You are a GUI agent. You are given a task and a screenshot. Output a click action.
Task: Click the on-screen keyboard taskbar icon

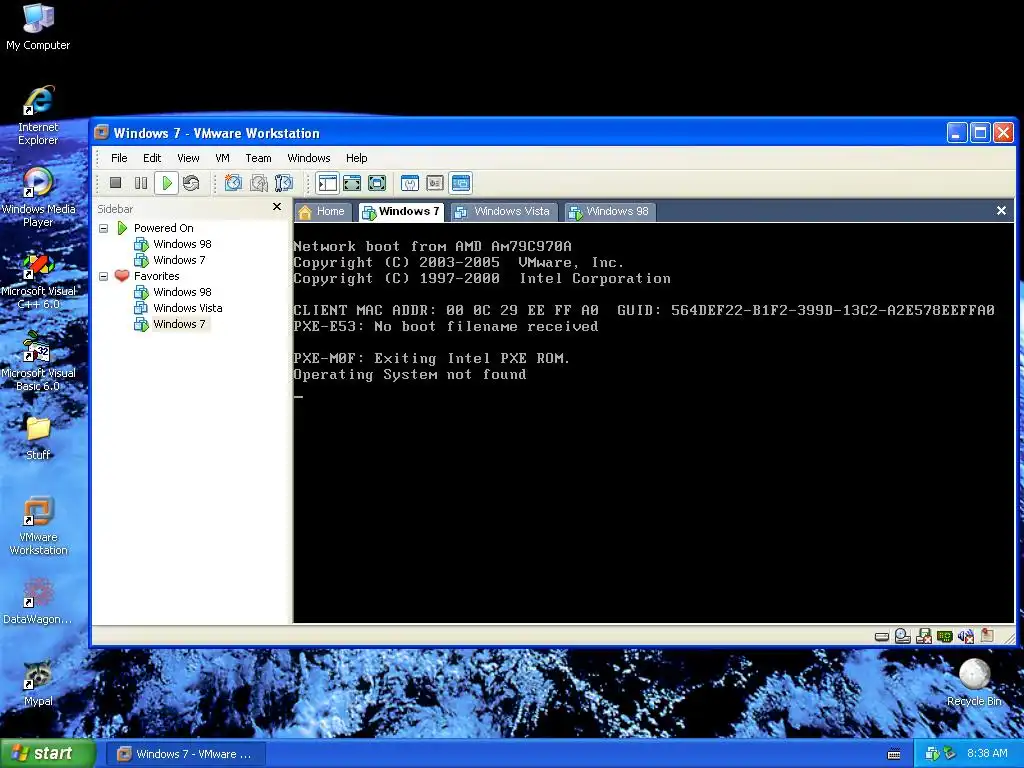tap(894, 754)
